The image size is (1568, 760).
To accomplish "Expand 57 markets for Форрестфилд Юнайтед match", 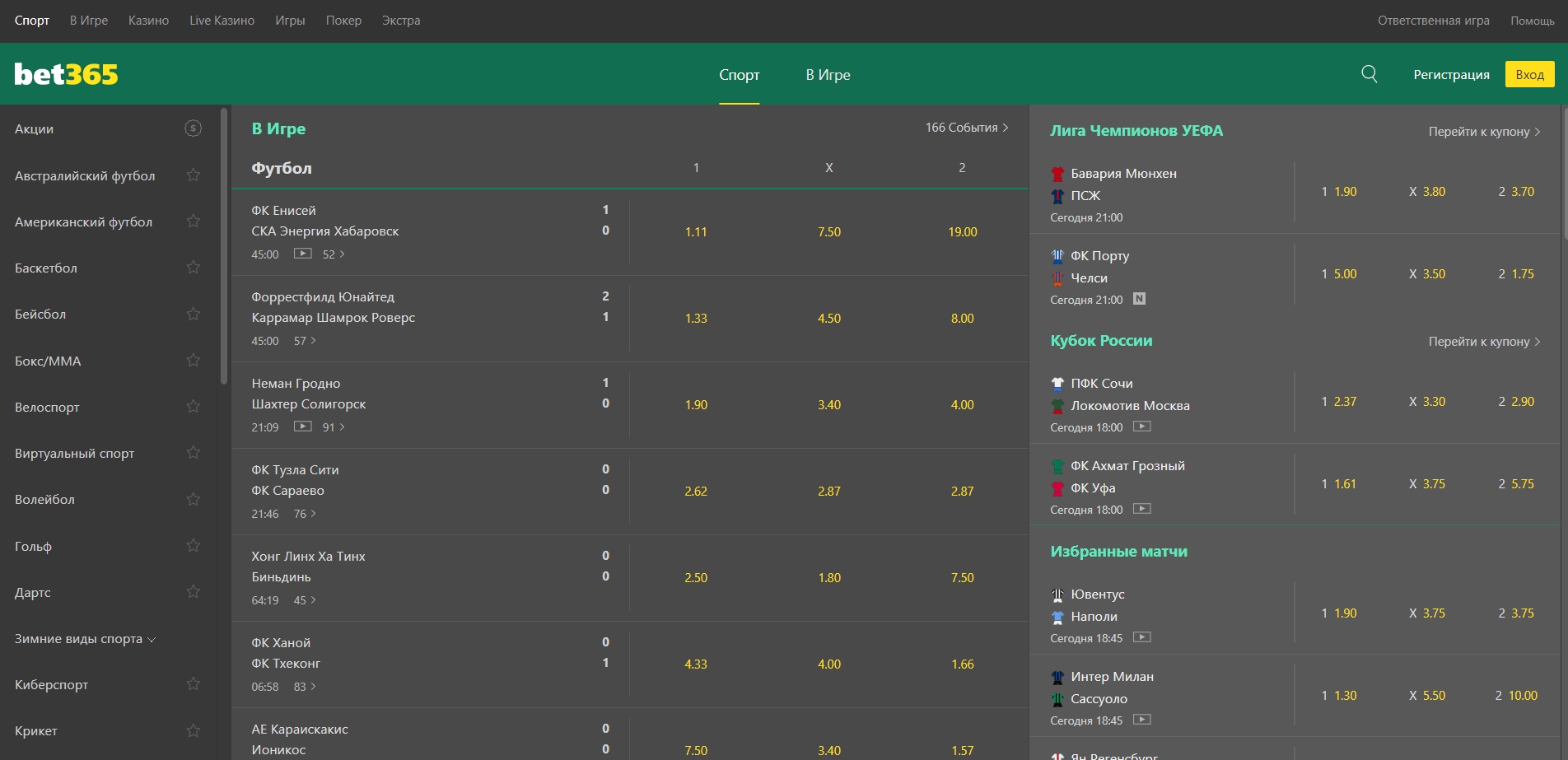I will [x=305, y=341].
